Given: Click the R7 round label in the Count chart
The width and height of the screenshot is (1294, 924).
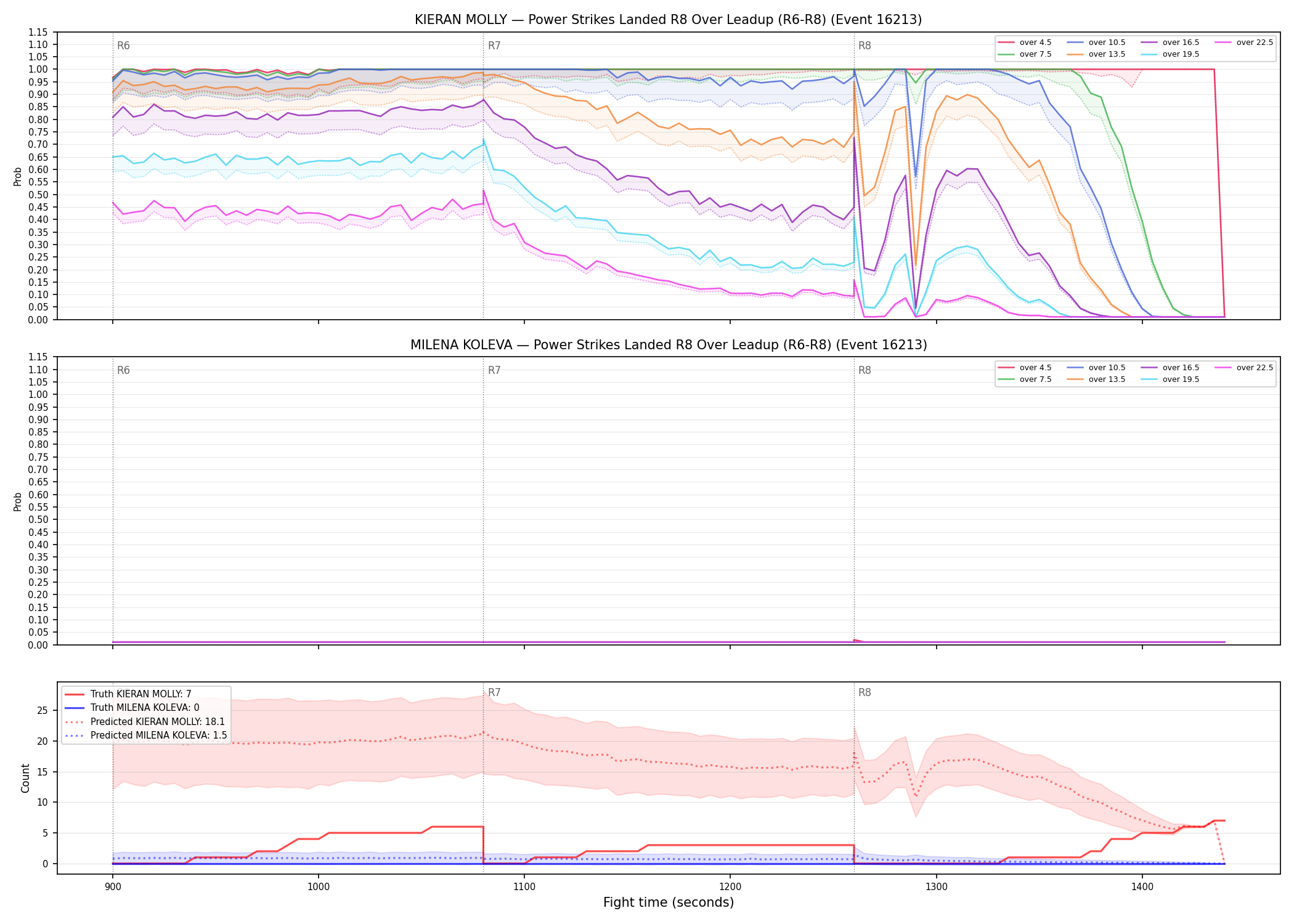Looking at the screenshot, I should [494, 692].
